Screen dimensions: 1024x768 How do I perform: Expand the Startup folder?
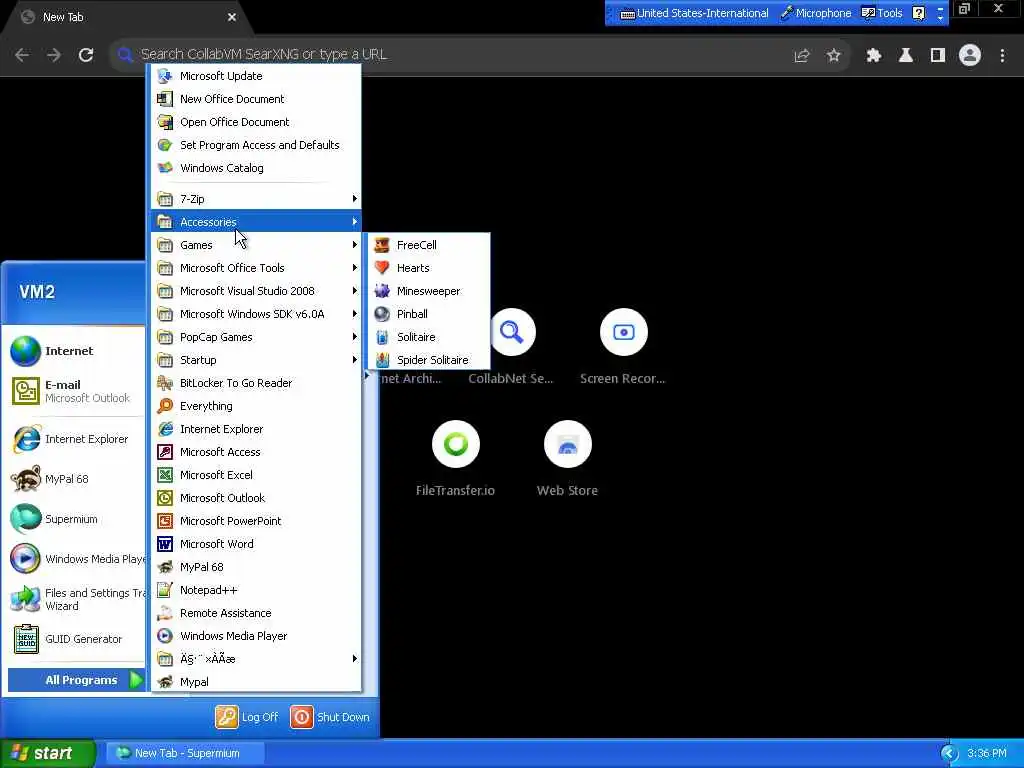(x=256, y=360)
